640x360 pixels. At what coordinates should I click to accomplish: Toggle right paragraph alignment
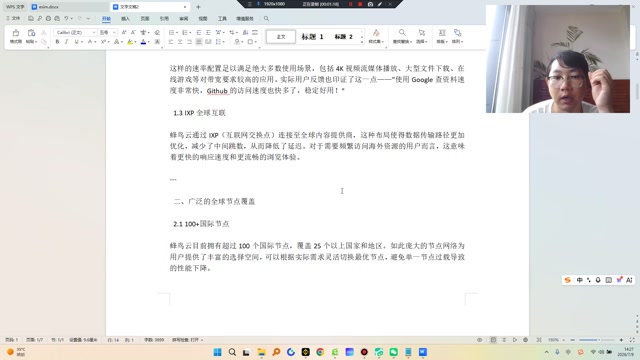pos(189,42)
